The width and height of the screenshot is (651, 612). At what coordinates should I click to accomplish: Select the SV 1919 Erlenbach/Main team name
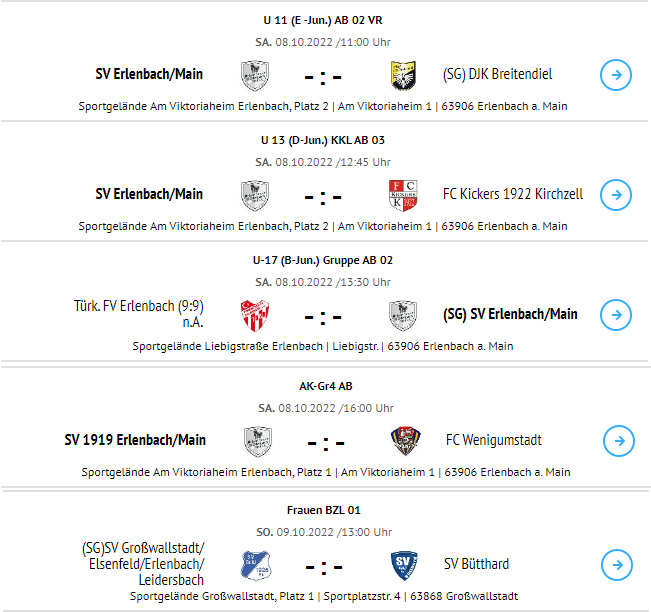click(x=135, y=440)
